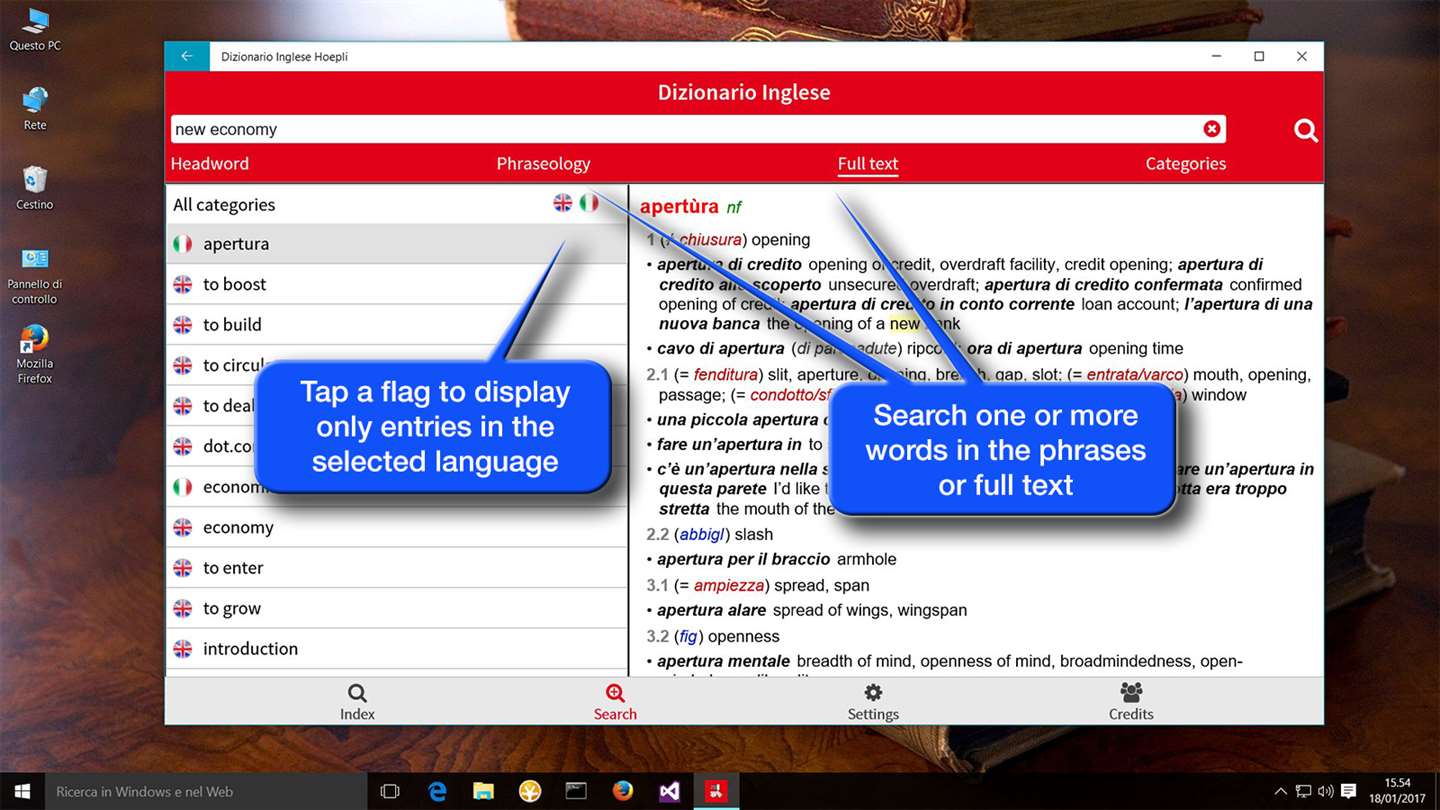Follow the red 'fenditura' cross-reference
This screenshot has width=1440, height=810.
[x=726, y=375]
